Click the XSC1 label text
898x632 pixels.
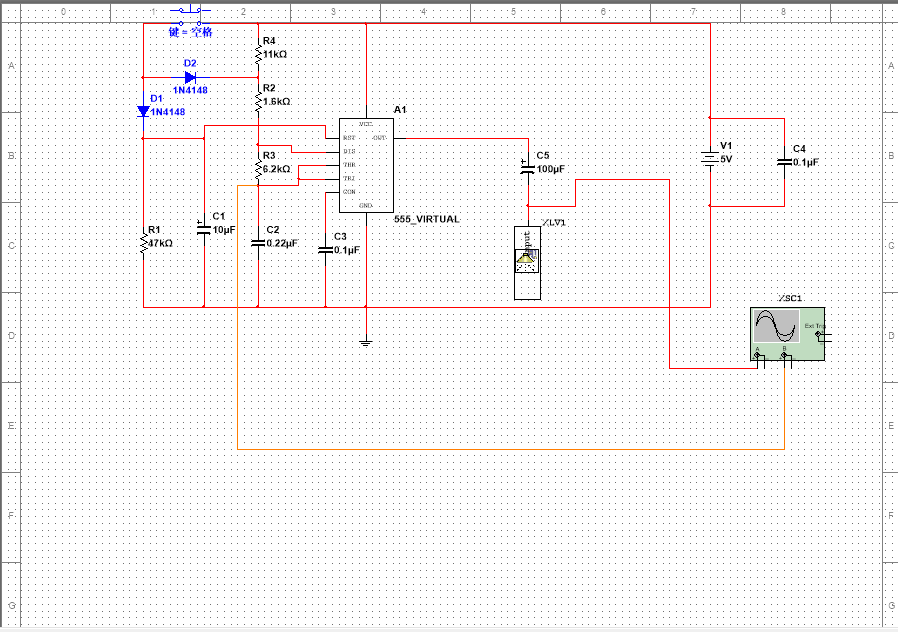pos(790,298)
